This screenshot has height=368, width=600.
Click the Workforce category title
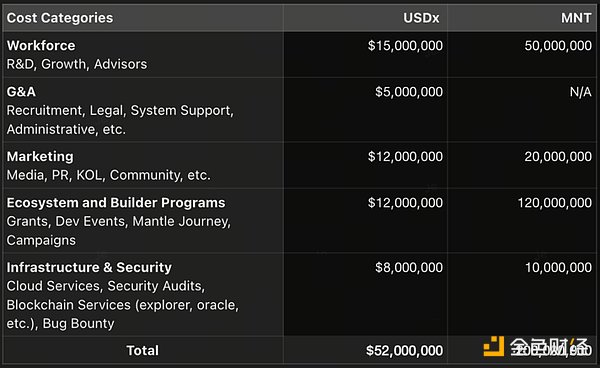tap(41, 46)
